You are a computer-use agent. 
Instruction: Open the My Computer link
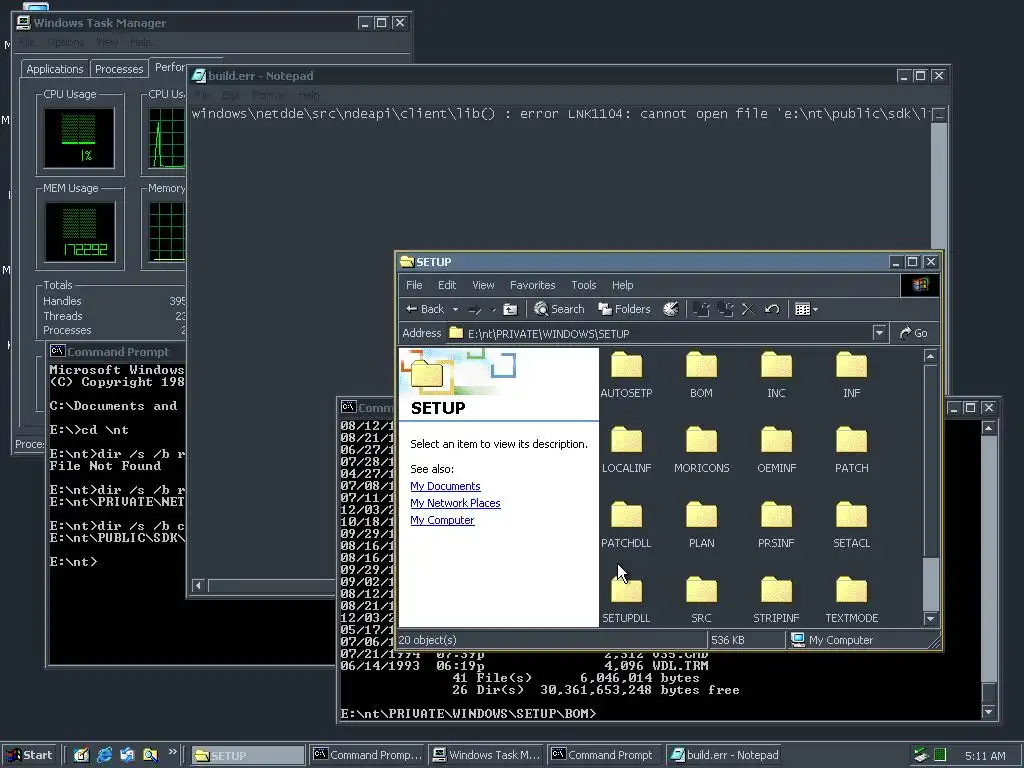[x=442, y=520]
